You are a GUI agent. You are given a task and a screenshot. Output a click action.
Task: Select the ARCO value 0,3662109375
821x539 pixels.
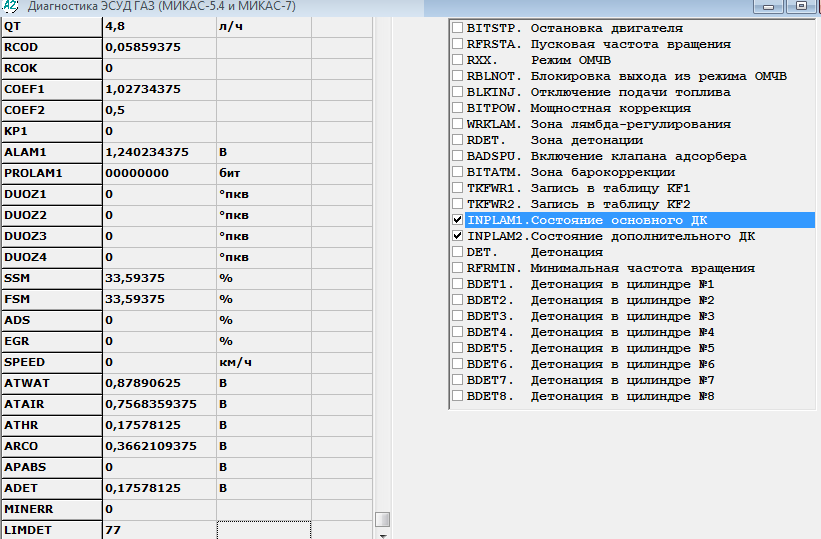(159, 446)
